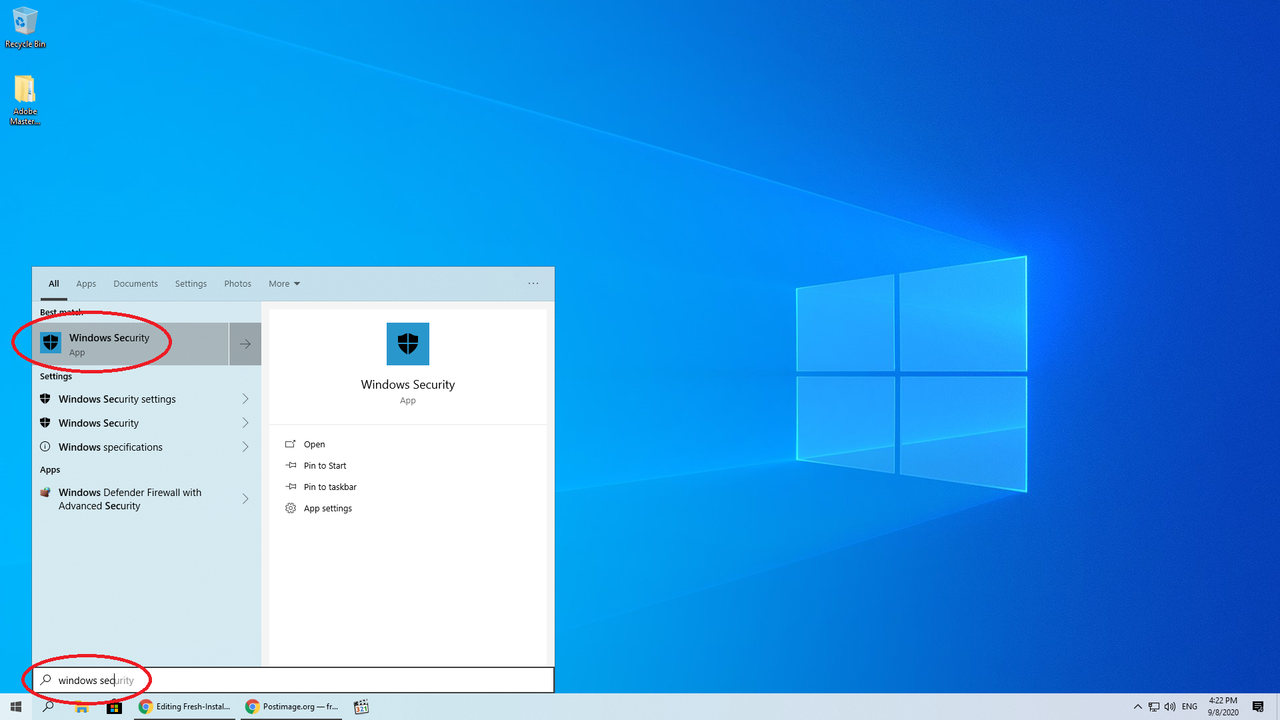Select the Adobe Master folder on desktop
Screen dimensions: 1280x720
tap(25, 101)
